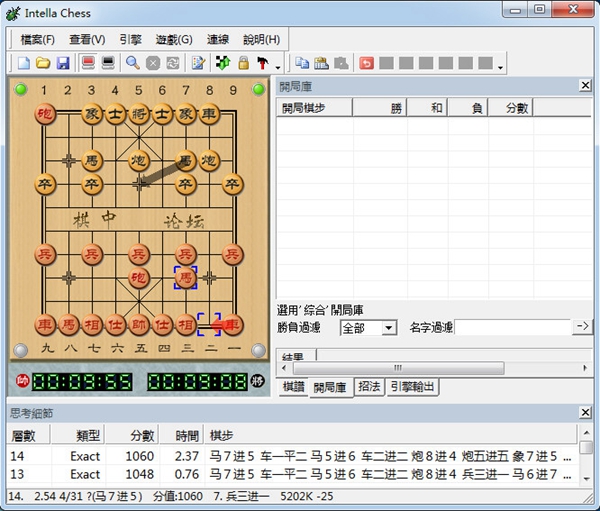Select the depth 13 analysis row

tap(292, 474)
